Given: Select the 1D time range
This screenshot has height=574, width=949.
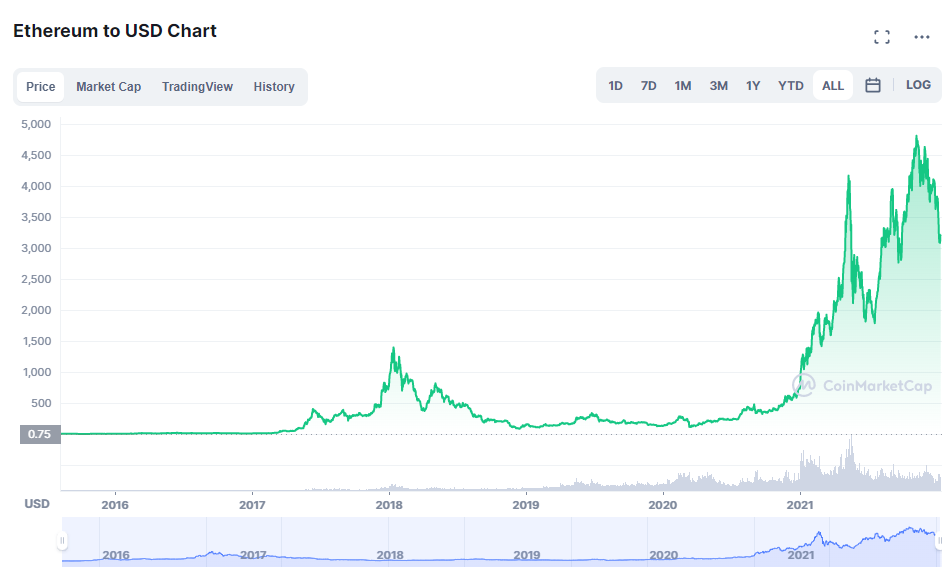Looking at the screenshot, I should (616, 86).
